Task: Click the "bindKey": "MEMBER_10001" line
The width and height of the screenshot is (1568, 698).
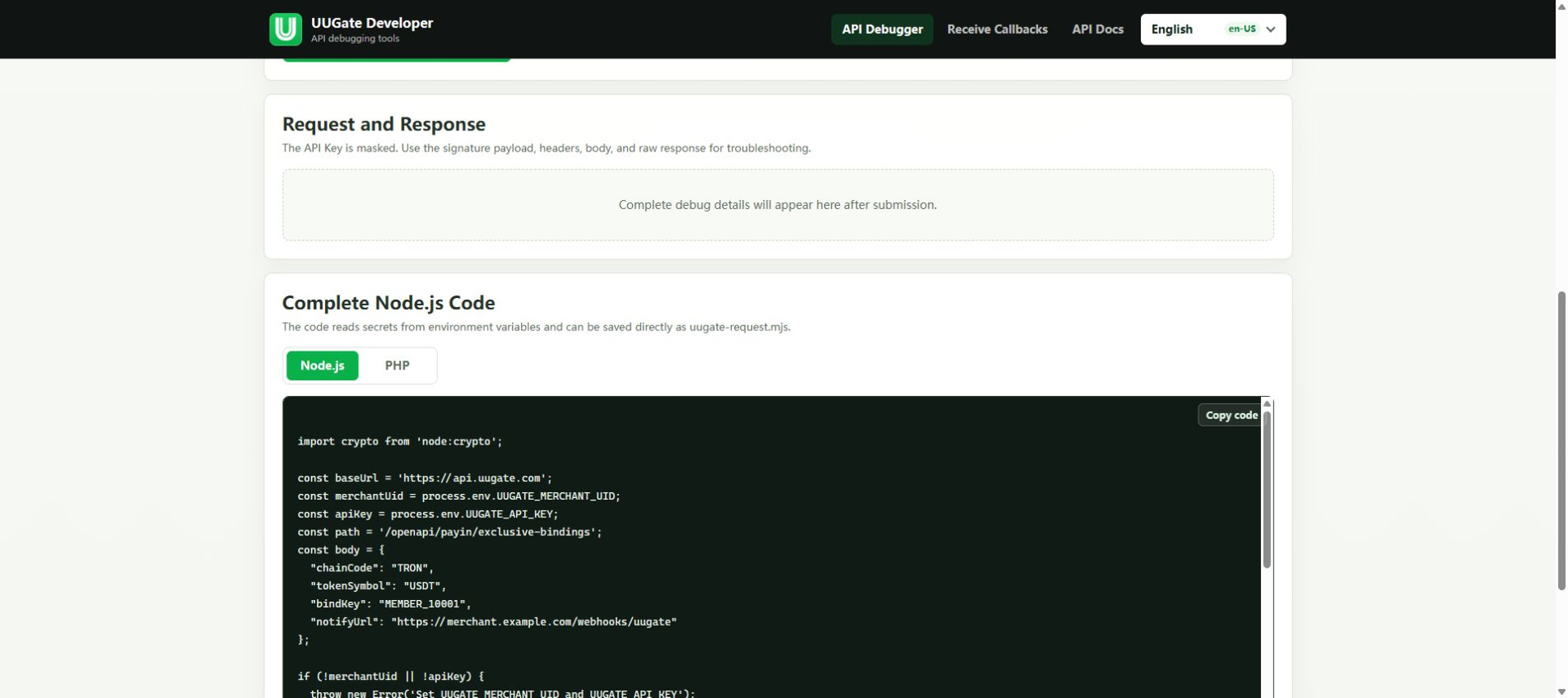Action: (x=391, y=604)
